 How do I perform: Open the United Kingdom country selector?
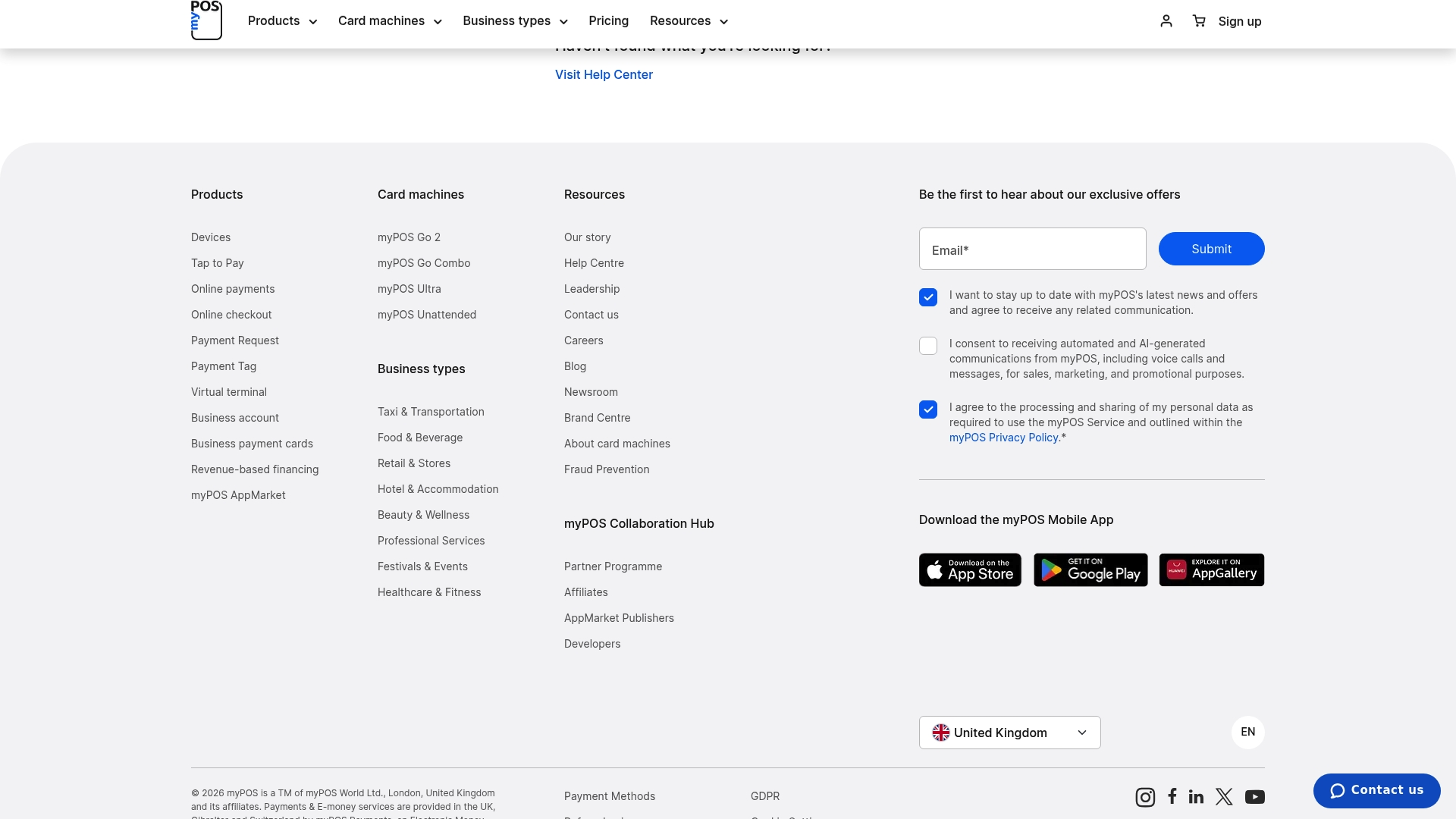click(1009, 733)
